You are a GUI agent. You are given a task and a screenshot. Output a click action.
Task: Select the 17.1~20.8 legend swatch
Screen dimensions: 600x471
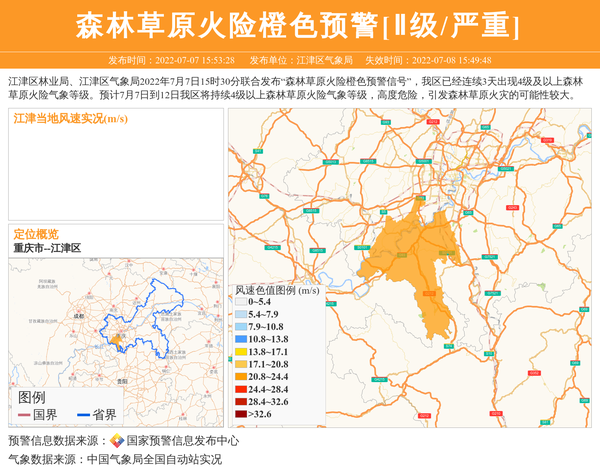241,364
